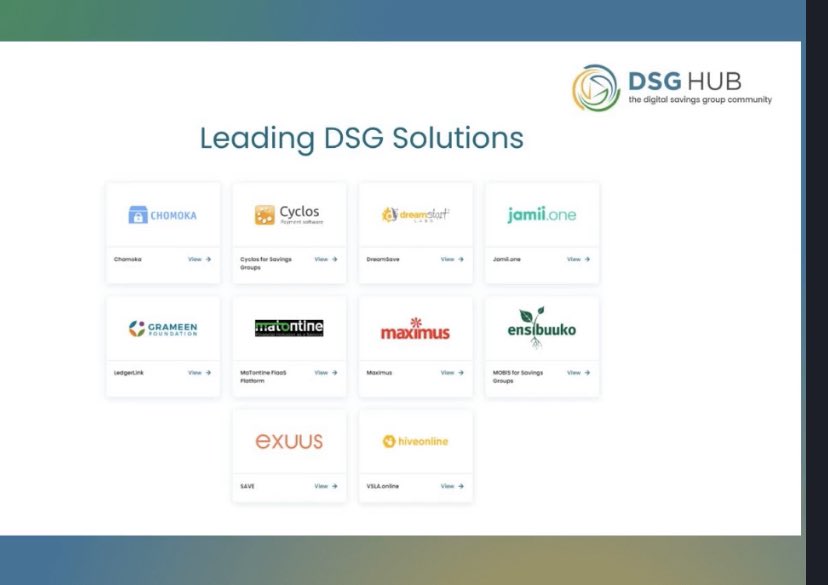The height and width of the screenshot is (585, 828).
Task: Select the hiveonline logo
Action: point(415,441)
